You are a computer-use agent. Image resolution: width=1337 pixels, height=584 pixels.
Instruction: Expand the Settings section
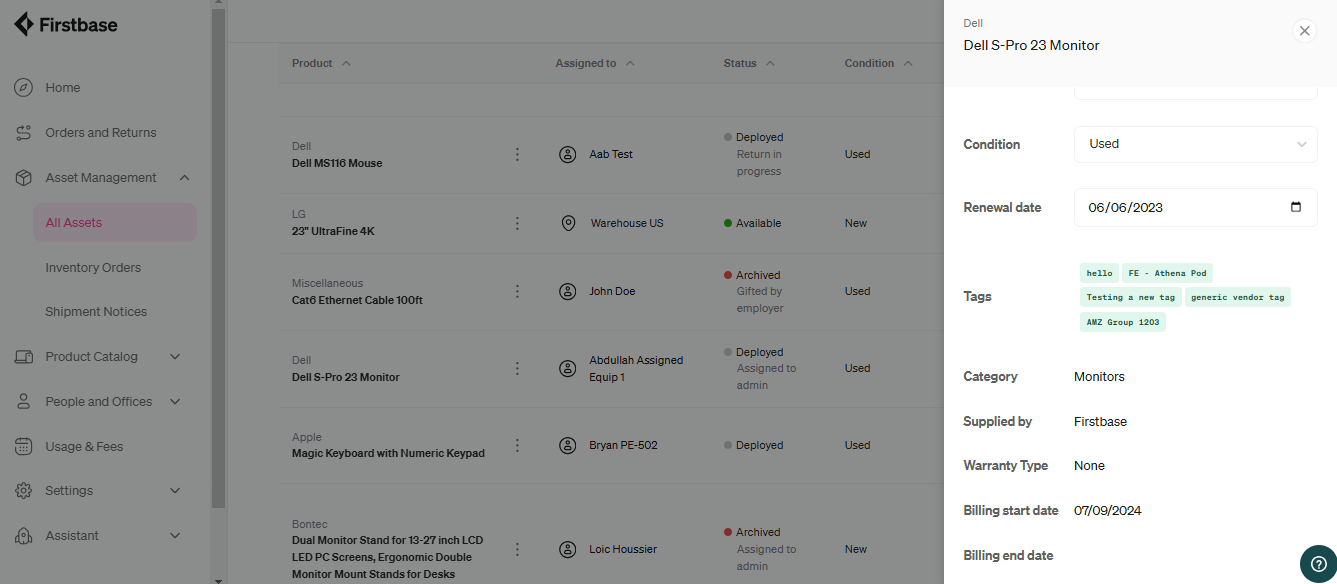click(x=175, y=491)
